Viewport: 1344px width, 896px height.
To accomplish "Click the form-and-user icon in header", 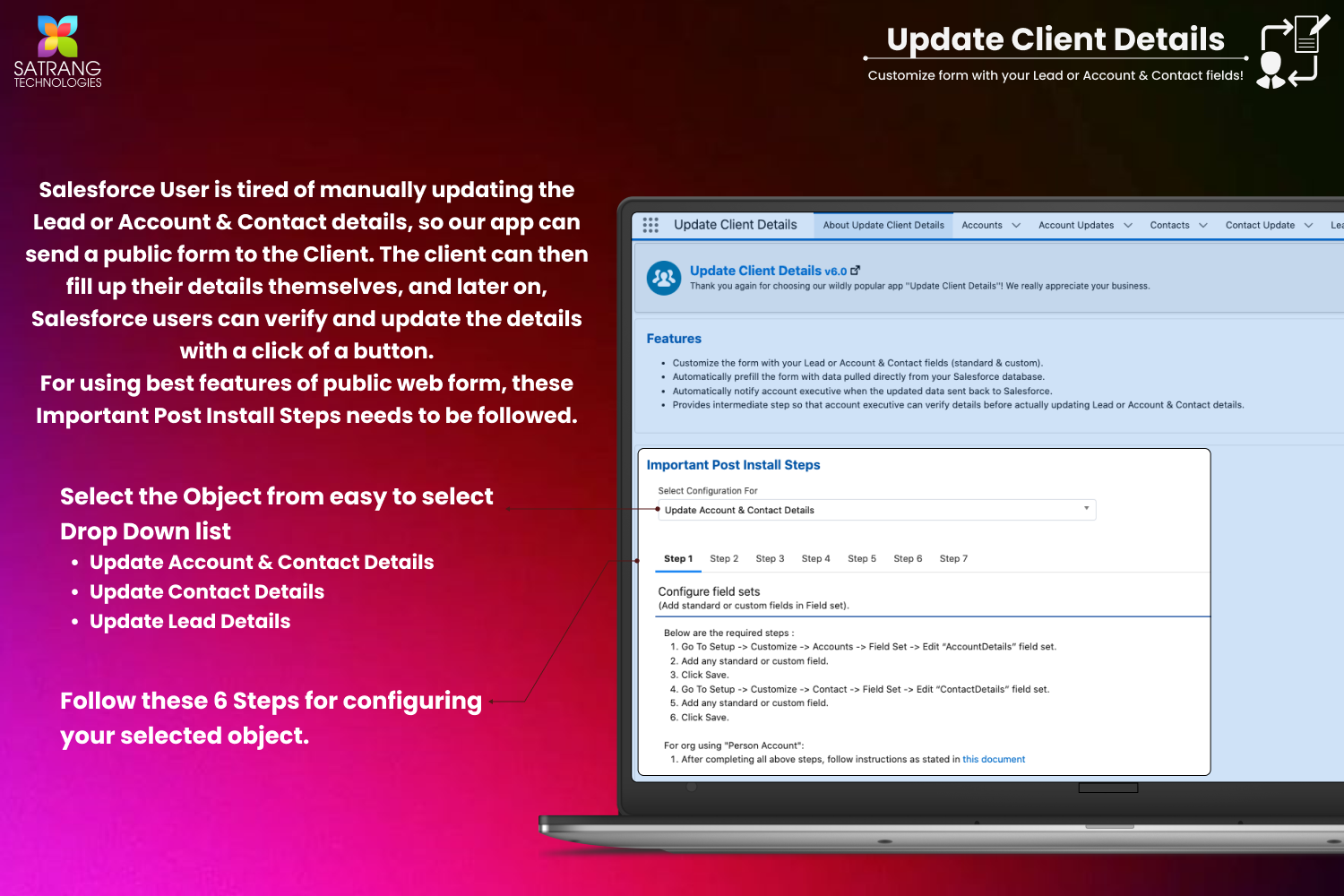I will tap(1293, 51).
